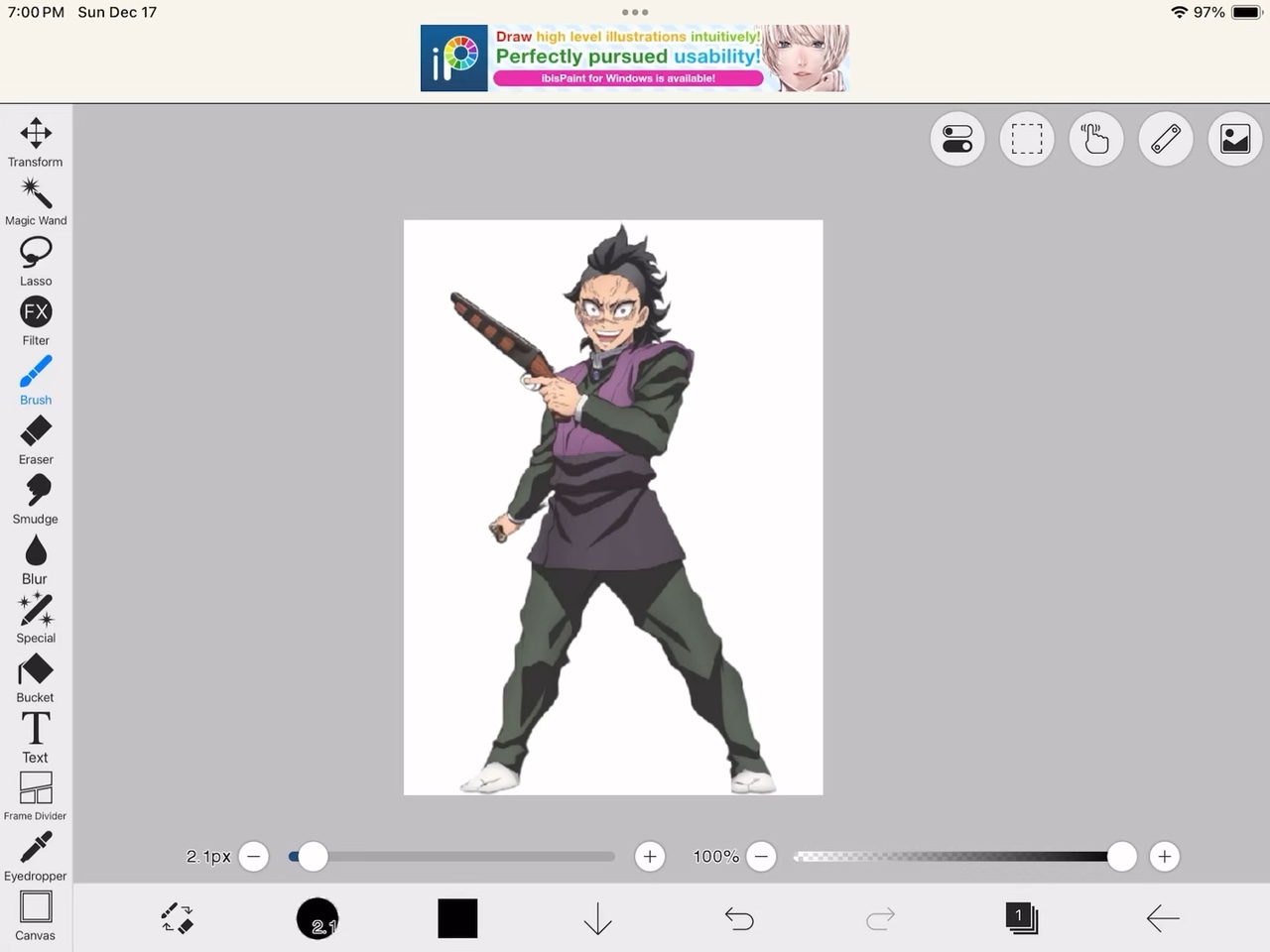Collapse toolbar with the down arrow
Screen dimensions: 1270x952
click(597, 918)
